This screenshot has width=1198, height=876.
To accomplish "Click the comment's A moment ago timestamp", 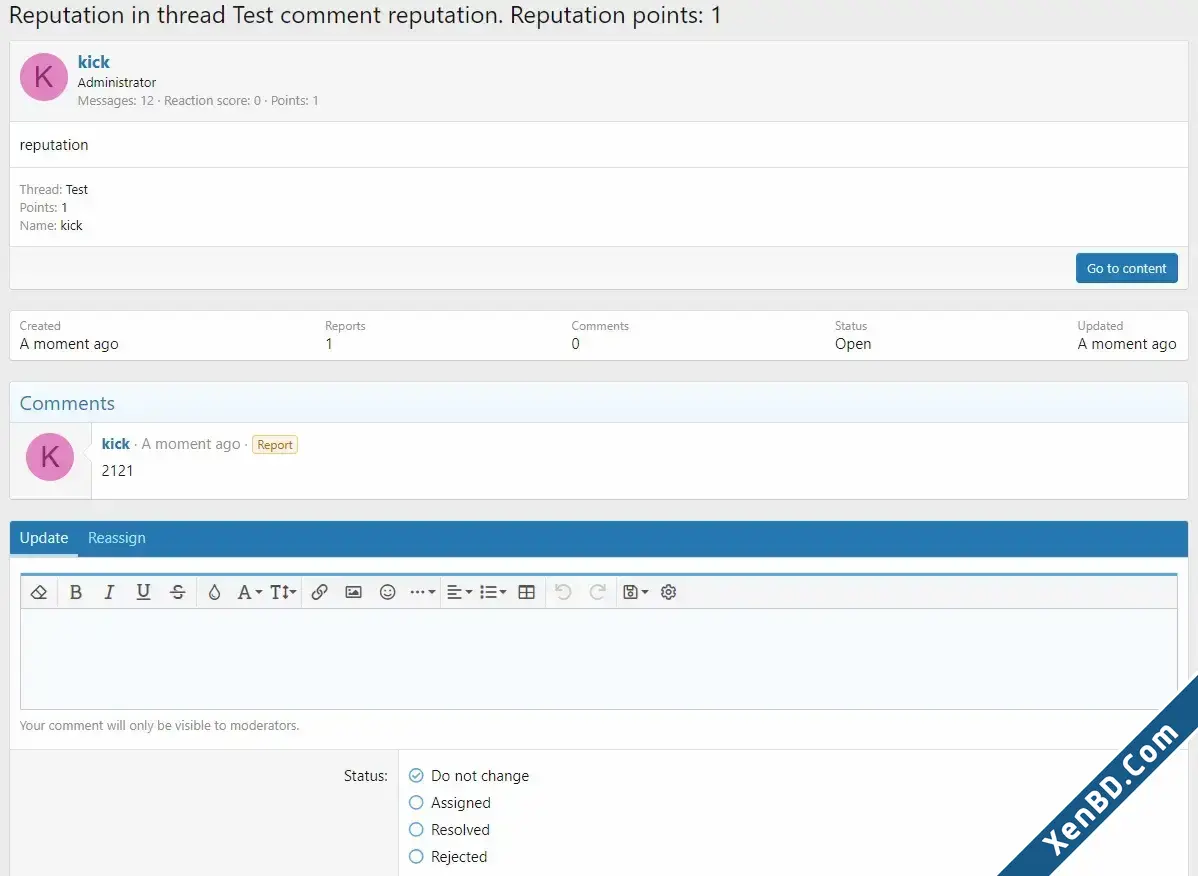I will (x=191, y=444).
